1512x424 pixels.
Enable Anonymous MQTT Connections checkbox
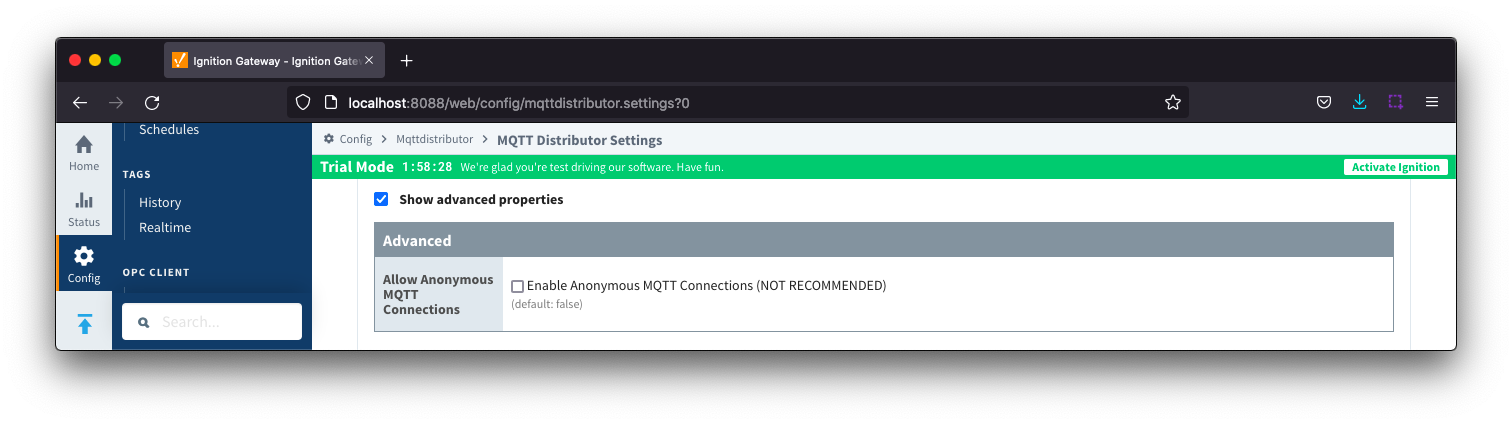point(517,286)
